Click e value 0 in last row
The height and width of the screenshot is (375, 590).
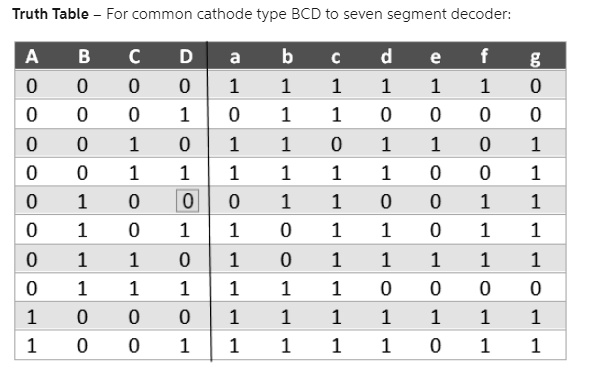point(435,345)
